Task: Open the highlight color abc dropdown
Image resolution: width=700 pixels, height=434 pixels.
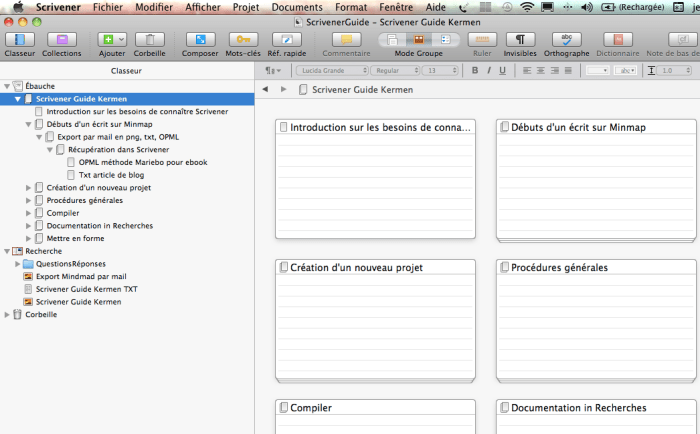Action: point(625,71)
